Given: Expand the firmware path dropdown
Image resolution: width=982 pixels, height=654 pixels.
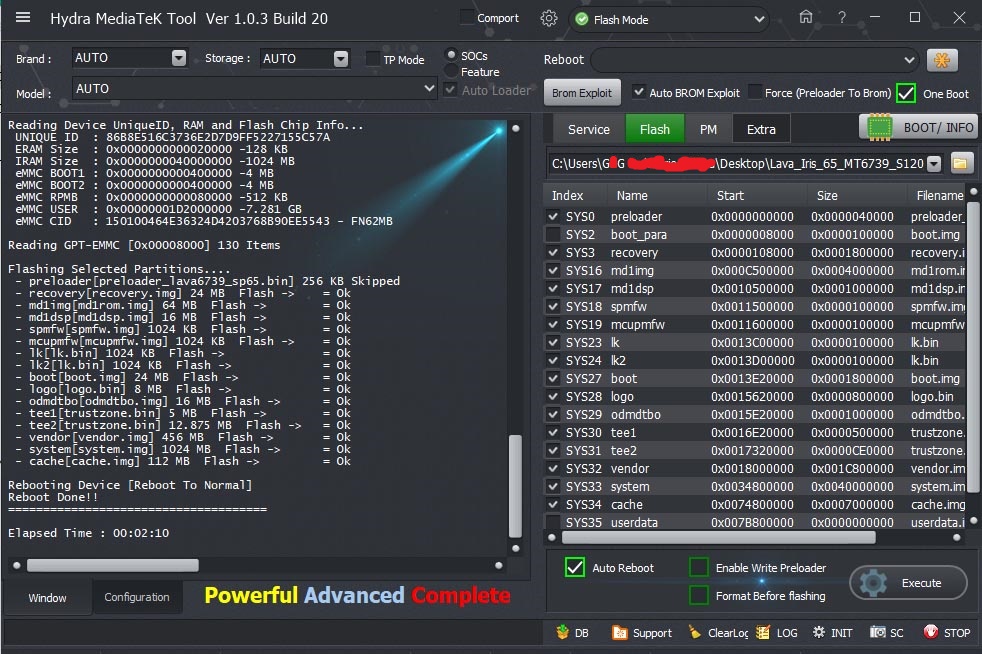Looking at the screenshot, I should [934, 164].
